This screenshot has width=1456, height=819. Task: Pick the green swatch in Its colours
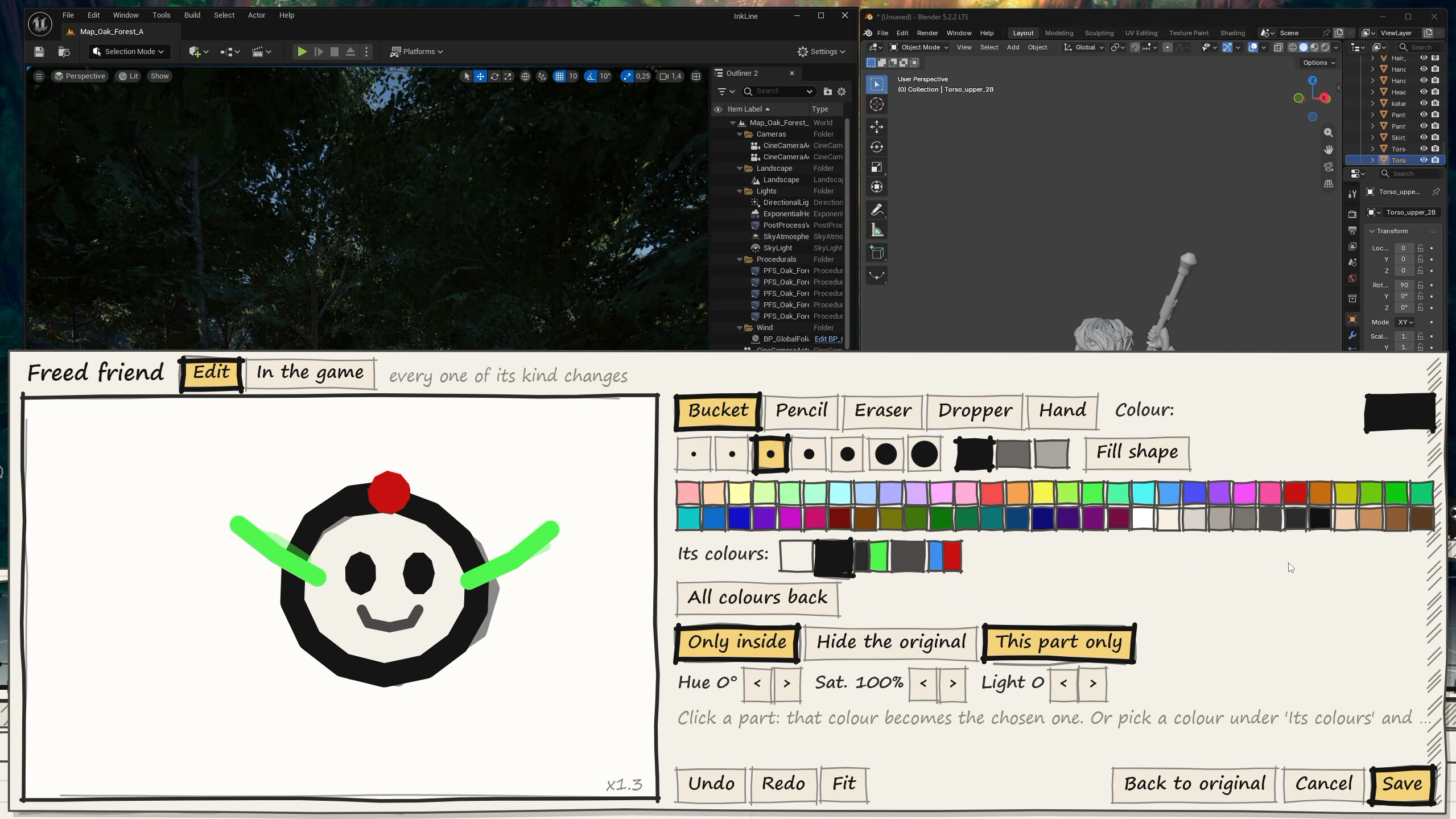click(x=878, y=556)
